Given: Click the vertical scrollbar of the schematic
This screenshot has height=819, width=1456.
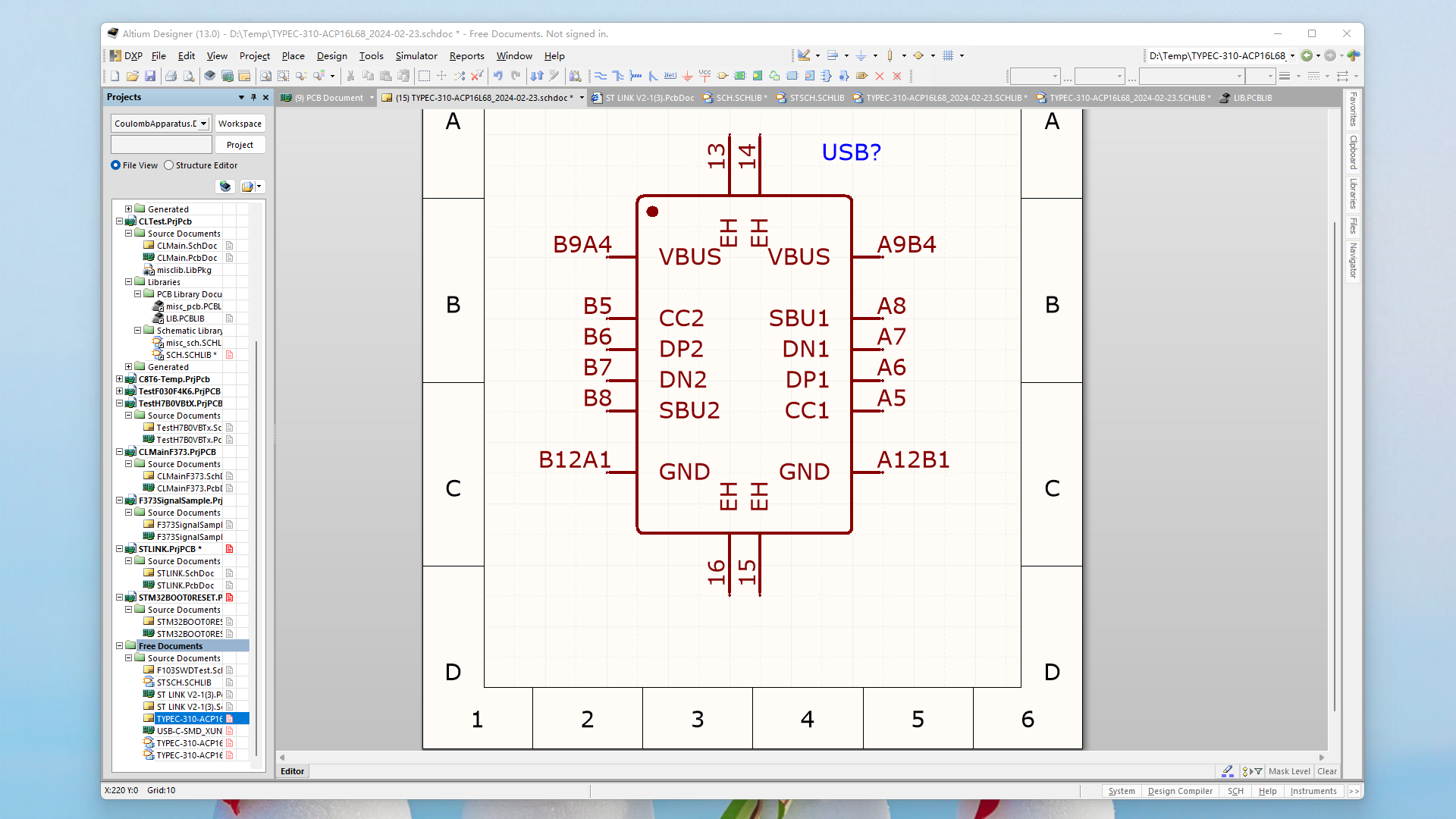Looking at the screenshot, I should [x=1334, y=455].
